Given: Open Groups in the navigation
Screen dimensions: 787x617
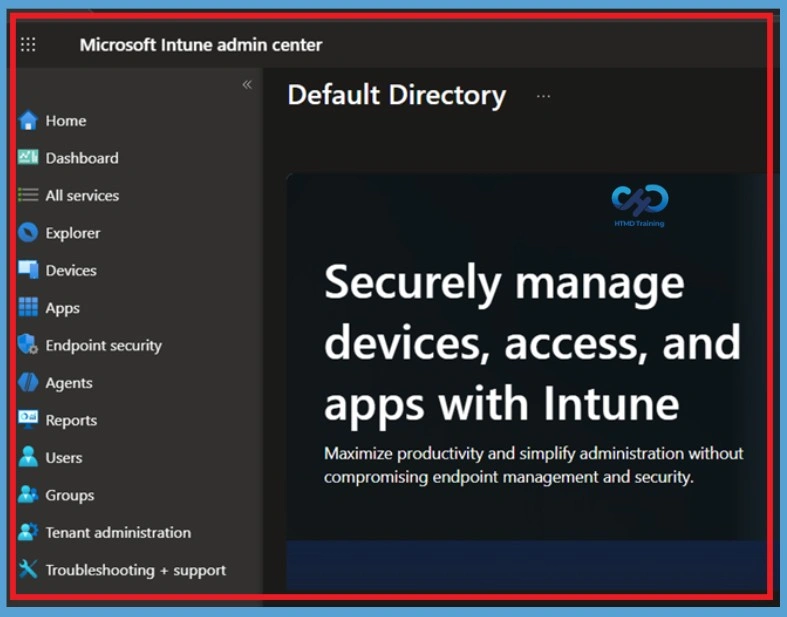Looking at the screenshot, I should coord(70,496).
